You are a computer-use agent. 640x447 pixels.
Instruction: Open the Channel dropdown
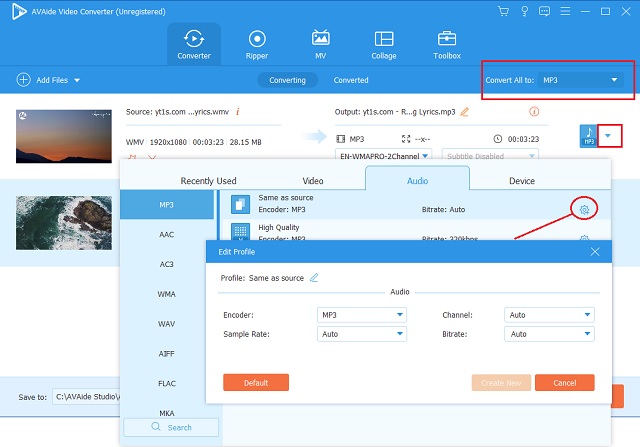click(x=549, y=315)
